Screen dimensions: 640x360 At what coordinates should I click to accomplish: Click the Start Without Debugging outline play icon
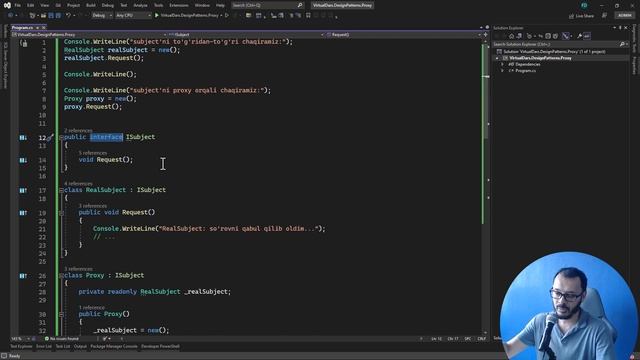pyautogui.click(x=227, y=16)
